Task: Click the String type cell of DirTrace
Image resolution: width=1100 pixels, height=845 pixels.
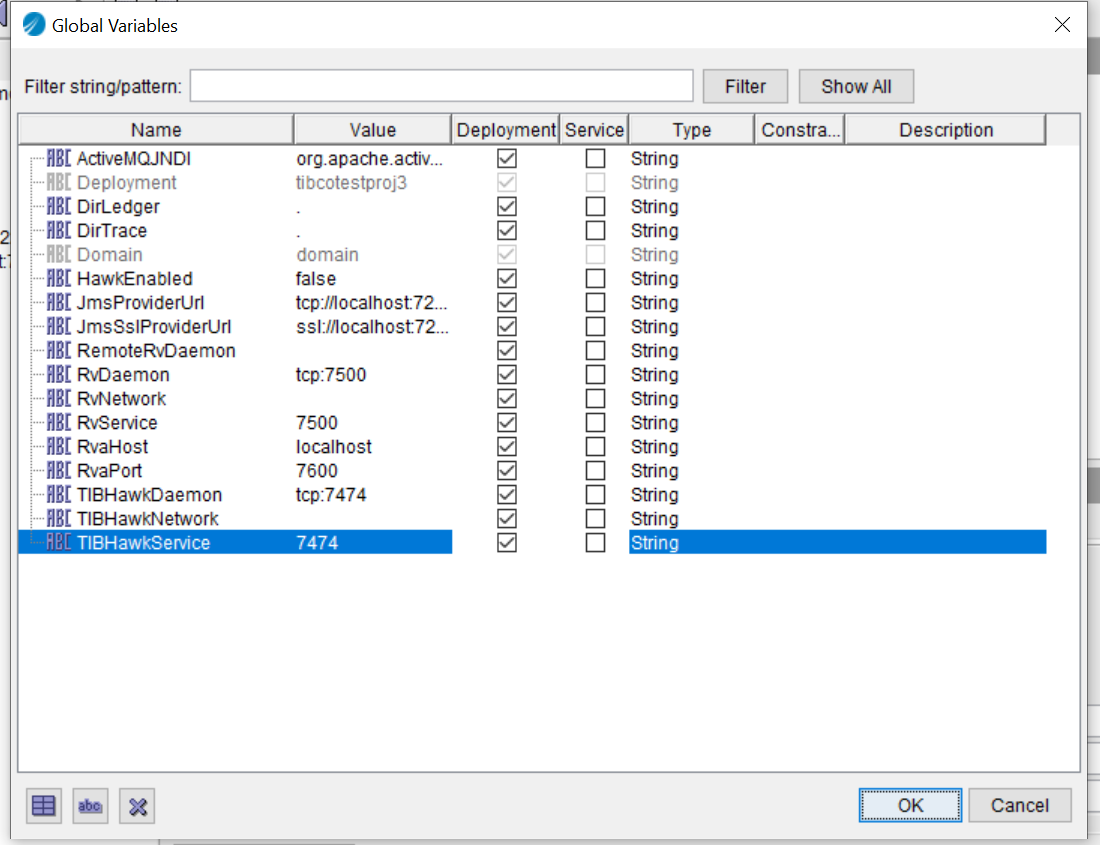Action: [655, 231]
